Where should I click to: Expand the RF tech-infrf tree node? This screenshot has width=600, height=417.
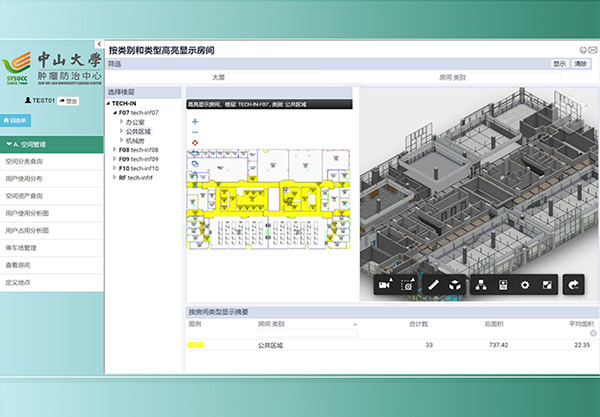tap(115, 177)
